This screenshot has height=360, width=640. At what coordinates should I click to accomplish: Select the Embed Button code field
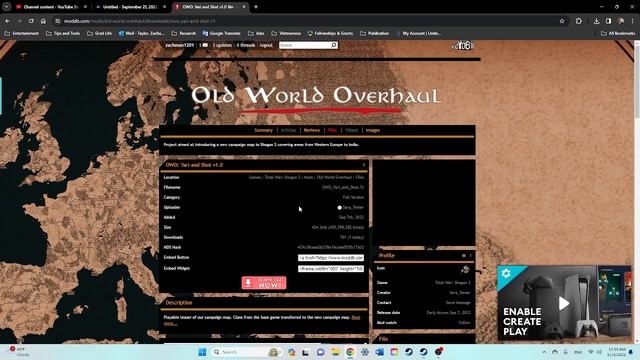tap(331, 258)
